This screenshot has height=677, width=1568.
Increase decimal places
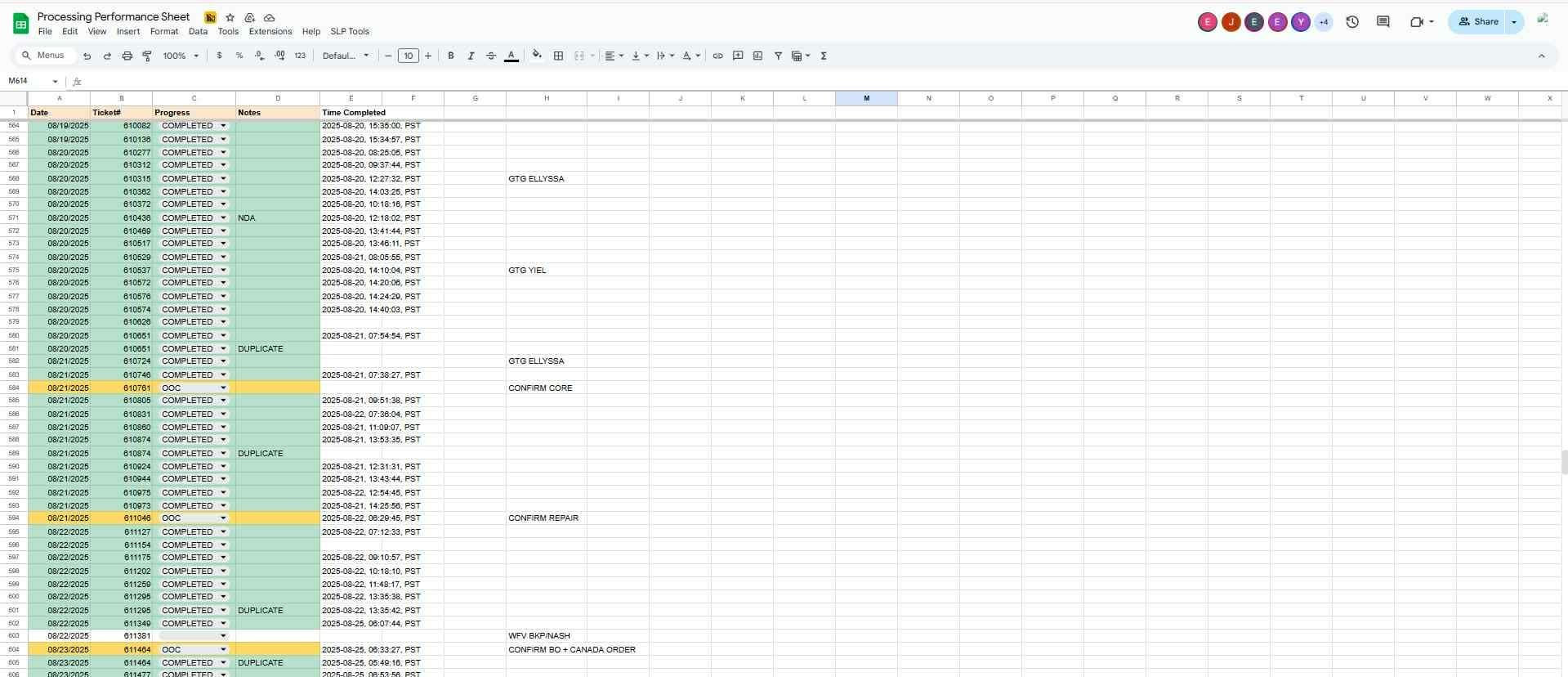[279, 56]
